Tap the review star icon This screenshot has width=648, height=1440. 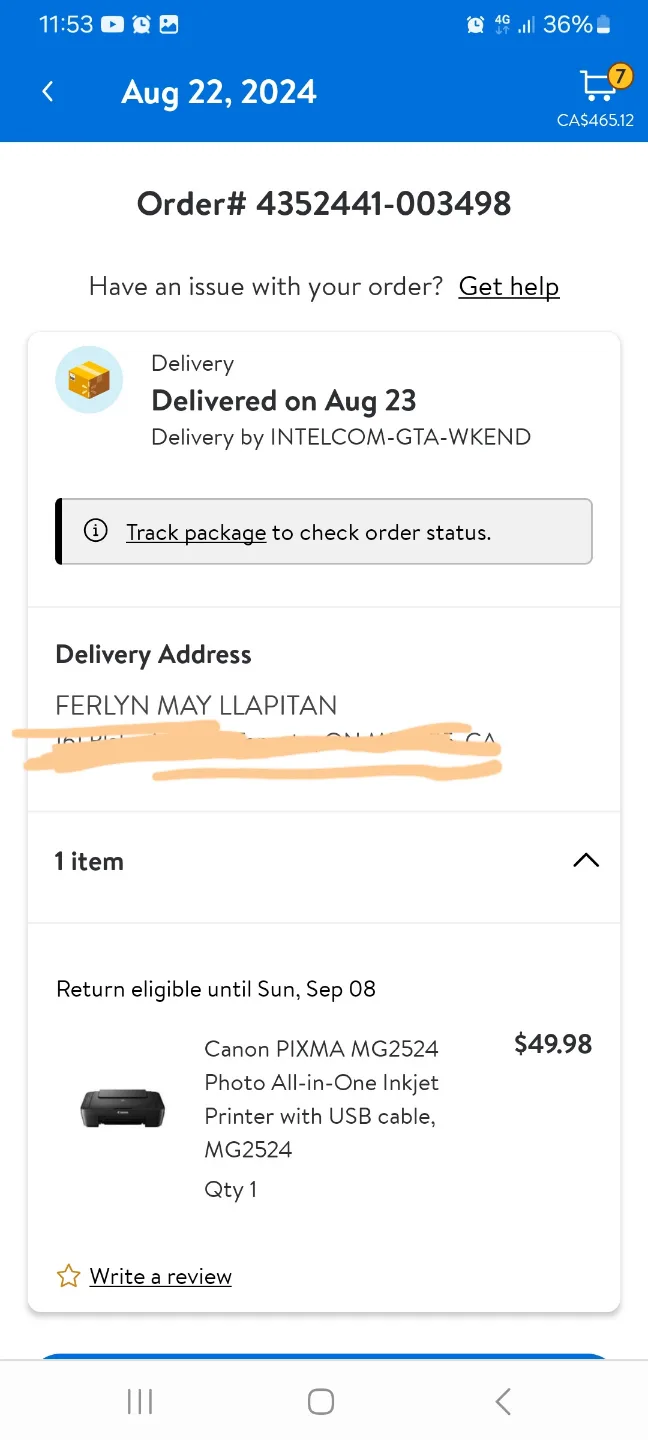pyautogui.click(x=68, y=1276)
